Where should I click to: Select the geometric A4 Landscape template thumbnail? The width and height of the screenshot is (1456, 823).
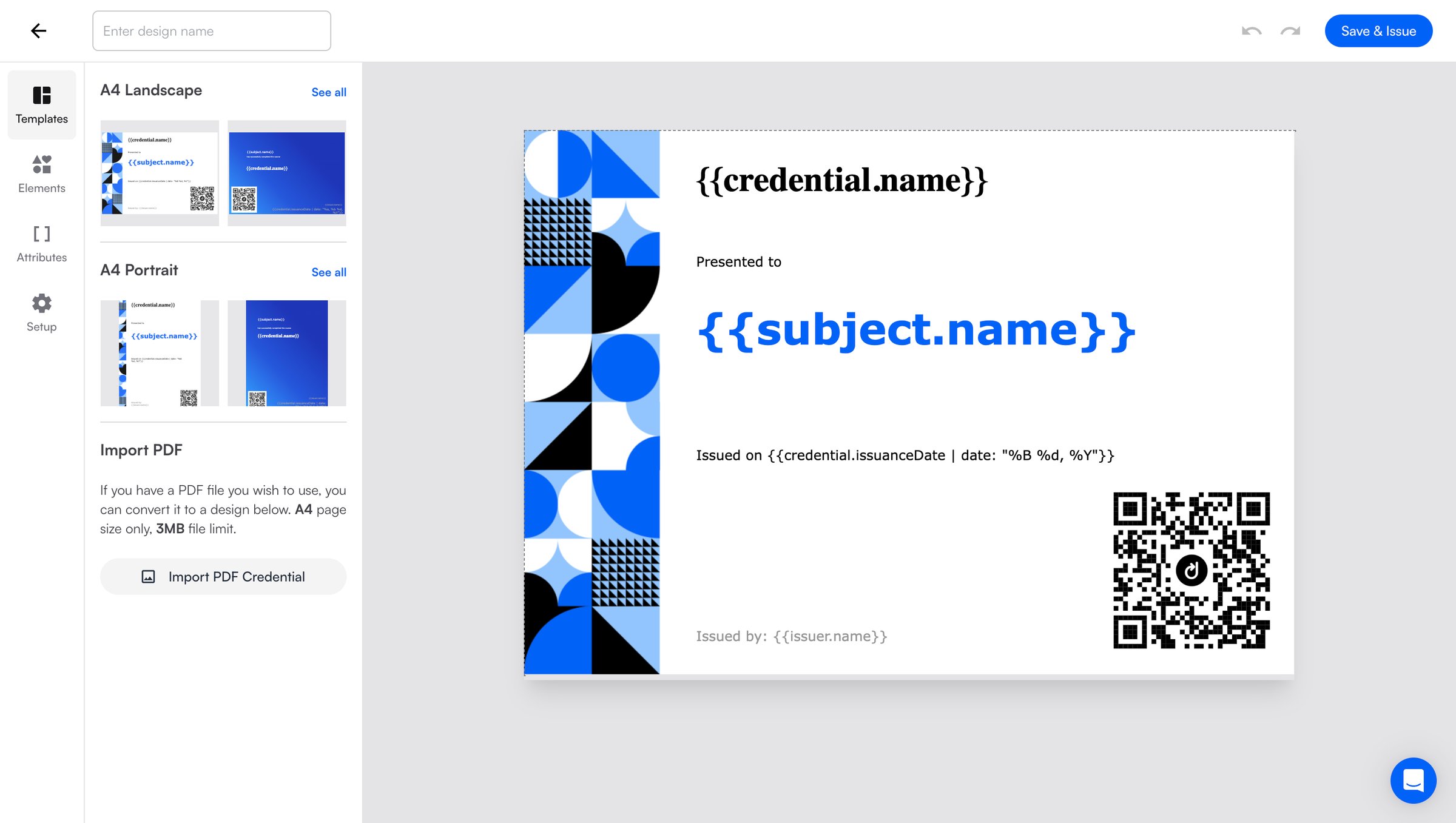160,173
